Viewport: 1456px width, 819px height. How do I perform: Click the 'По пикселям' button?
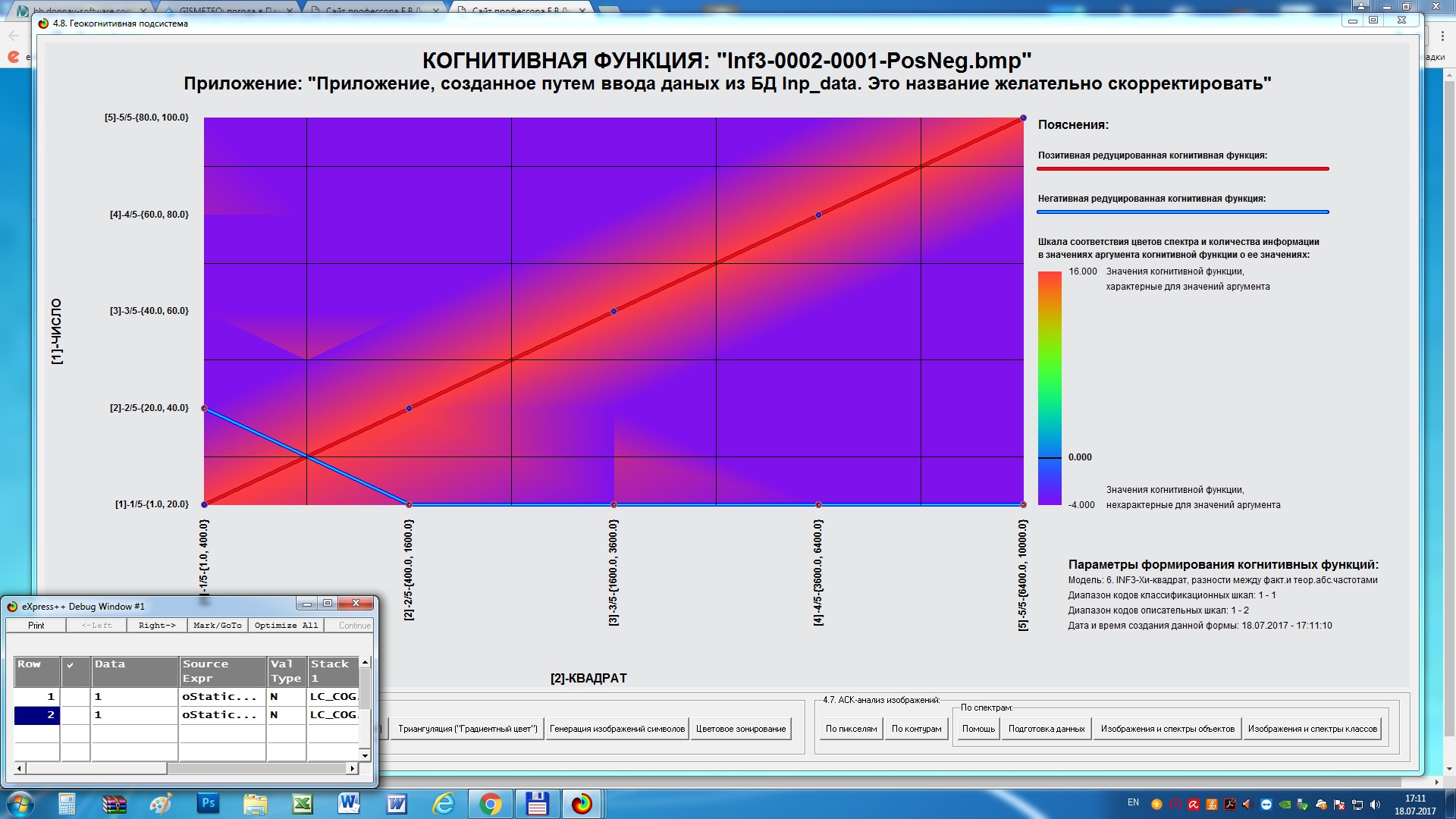851,729
